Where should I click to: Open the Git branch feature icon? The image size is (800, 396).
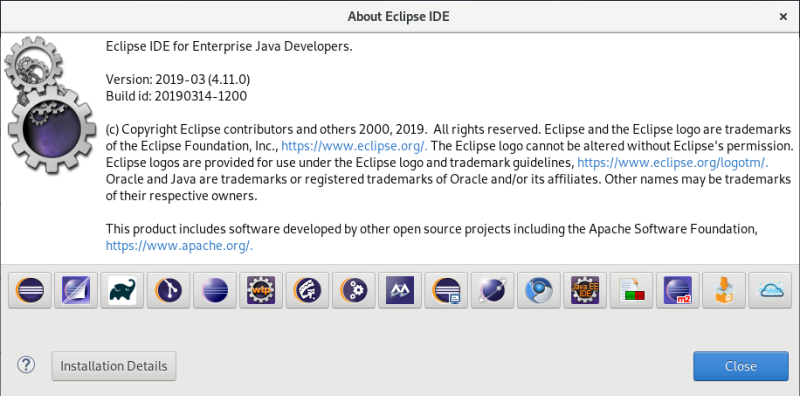pos(168,290)
